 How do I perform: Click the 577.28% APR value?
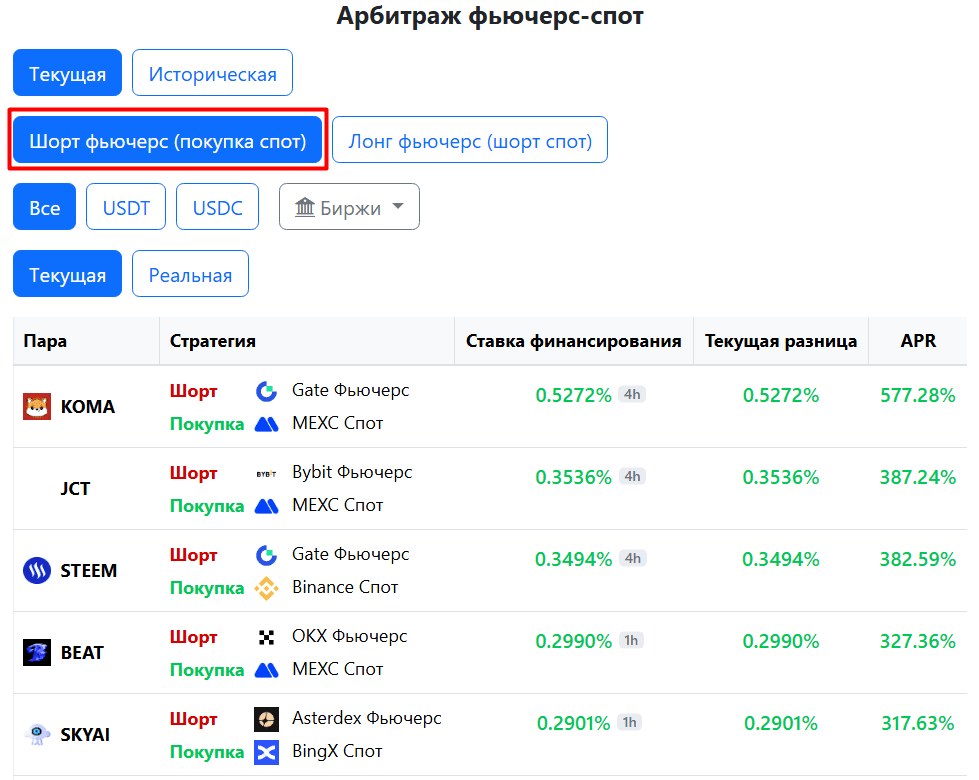918,395
